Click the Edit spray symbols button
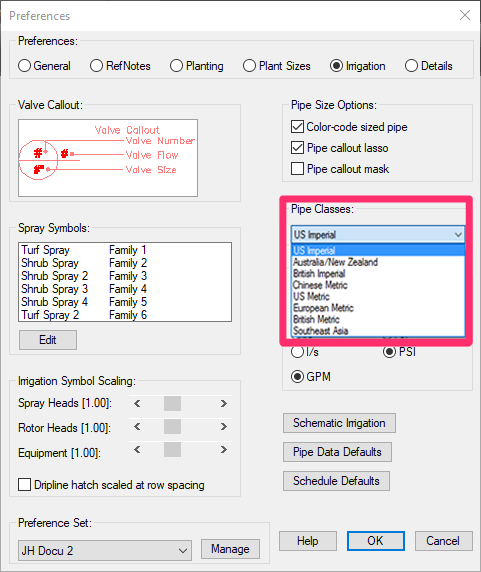Image resolution: width=481 pixels, height=572 pixels. [48, 340]
